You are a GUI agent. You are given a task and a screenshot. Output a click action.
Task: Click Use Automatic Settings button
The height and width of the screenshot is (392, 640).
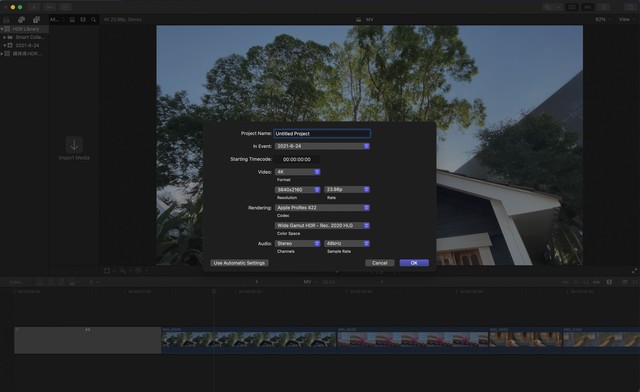coord(239,263)
